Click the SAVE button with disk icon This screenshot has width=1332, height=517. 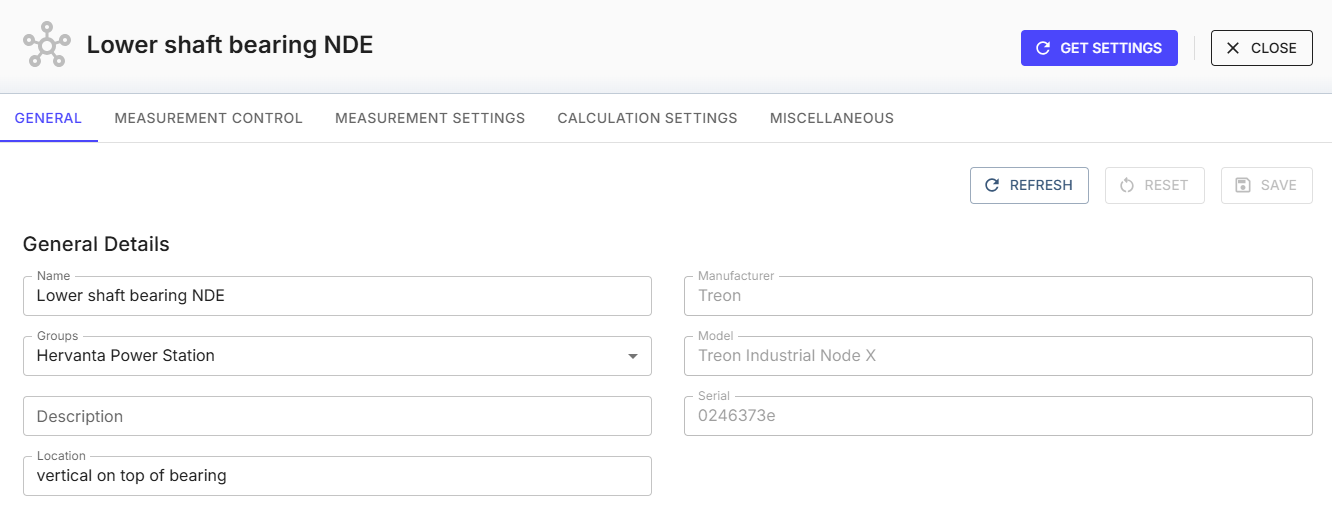tap(1266, 185)
